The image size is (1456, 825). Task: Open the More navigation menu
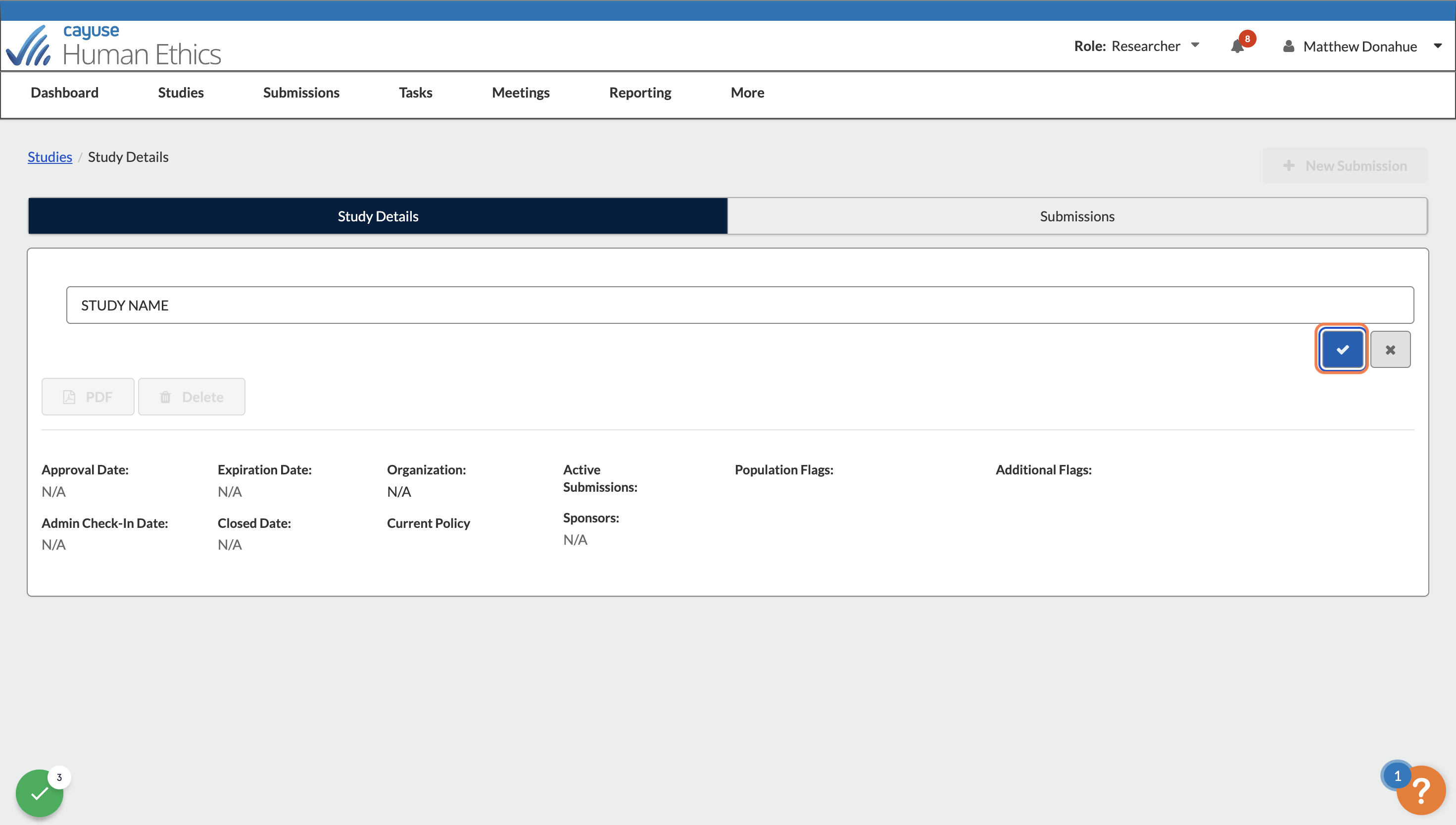click(747, 93)
